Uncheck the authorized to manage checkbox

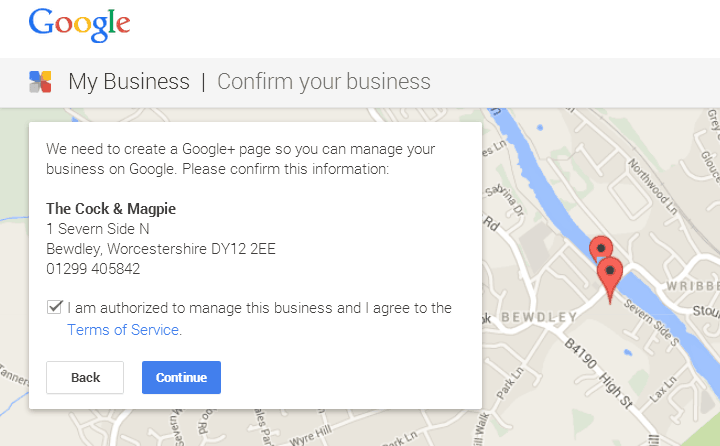click(x=55, y=307)
